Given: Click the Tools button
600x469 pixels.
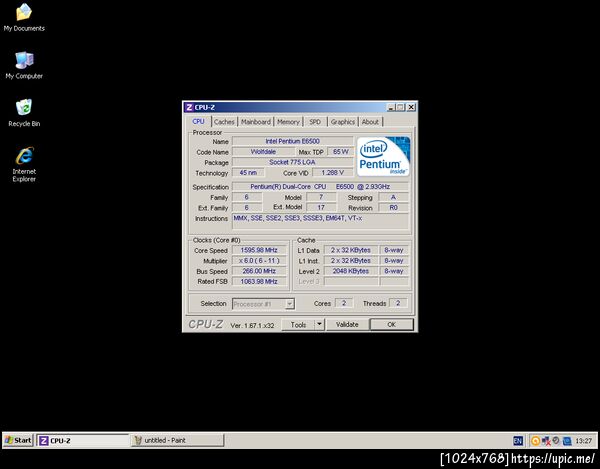Looking at the screenshot, I should pos(298,324).
